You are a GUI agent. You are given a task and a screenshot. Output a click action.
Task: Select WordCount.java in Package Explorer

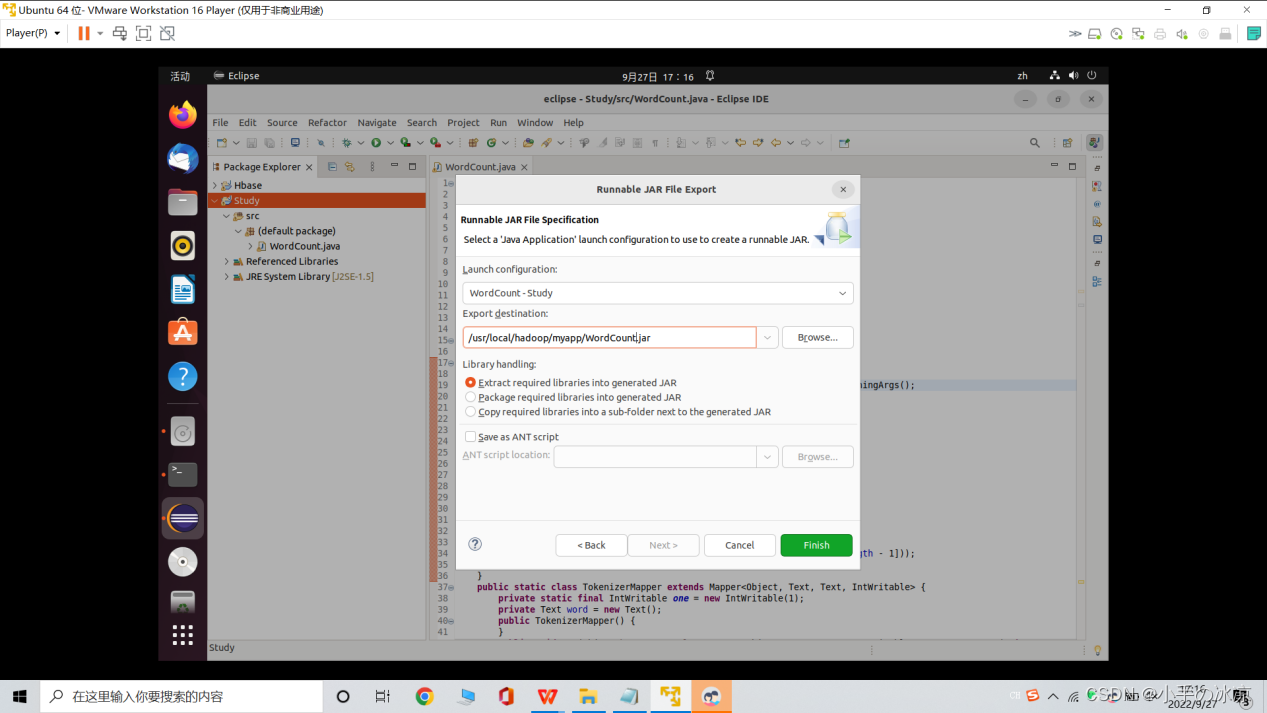[304, 246]
